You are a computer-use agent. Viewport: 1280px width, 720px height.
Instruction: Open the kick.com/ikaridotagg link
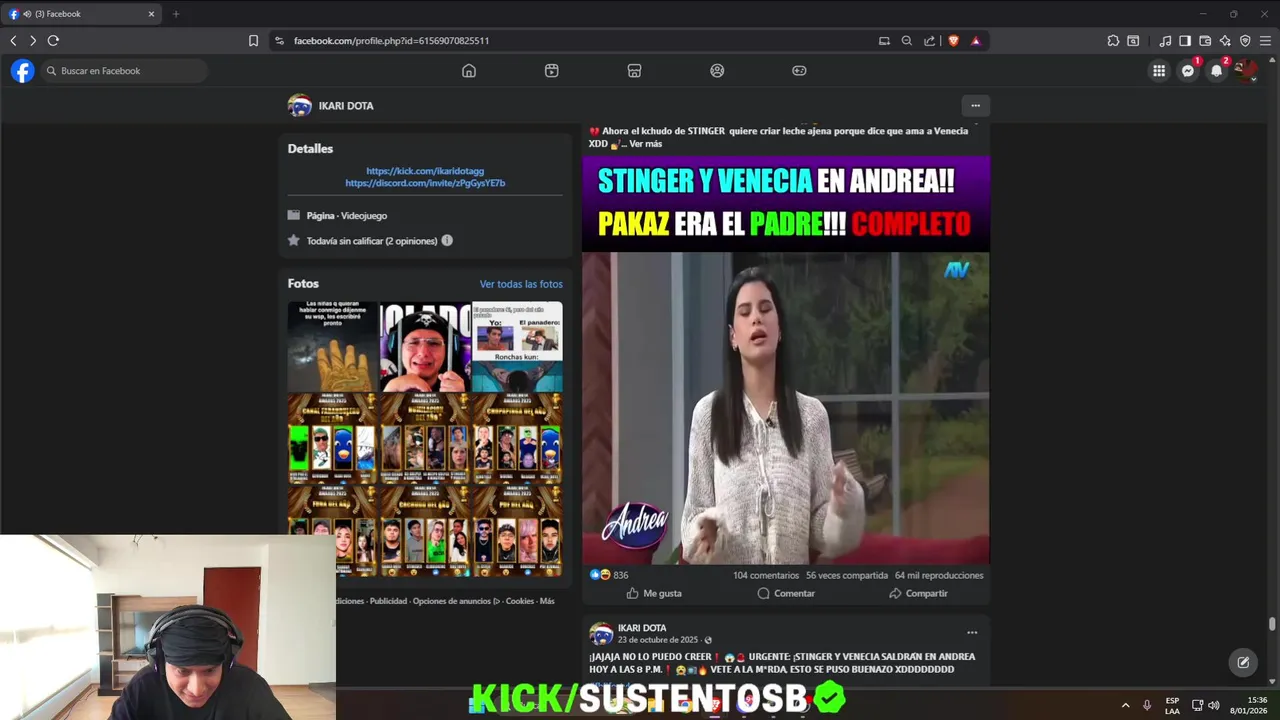425,171
